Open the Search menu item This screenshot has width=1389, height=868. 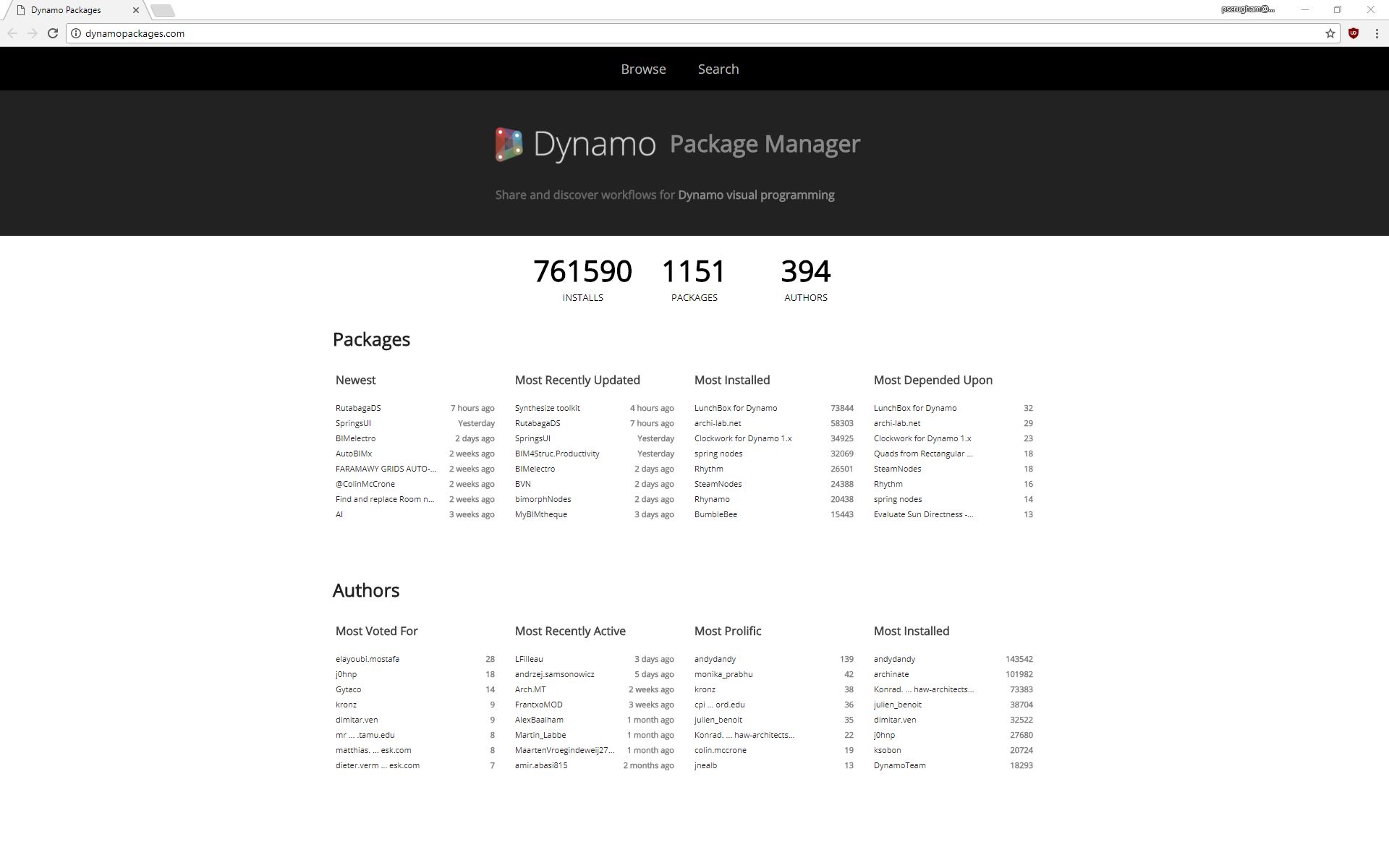(x=718, y=69)
